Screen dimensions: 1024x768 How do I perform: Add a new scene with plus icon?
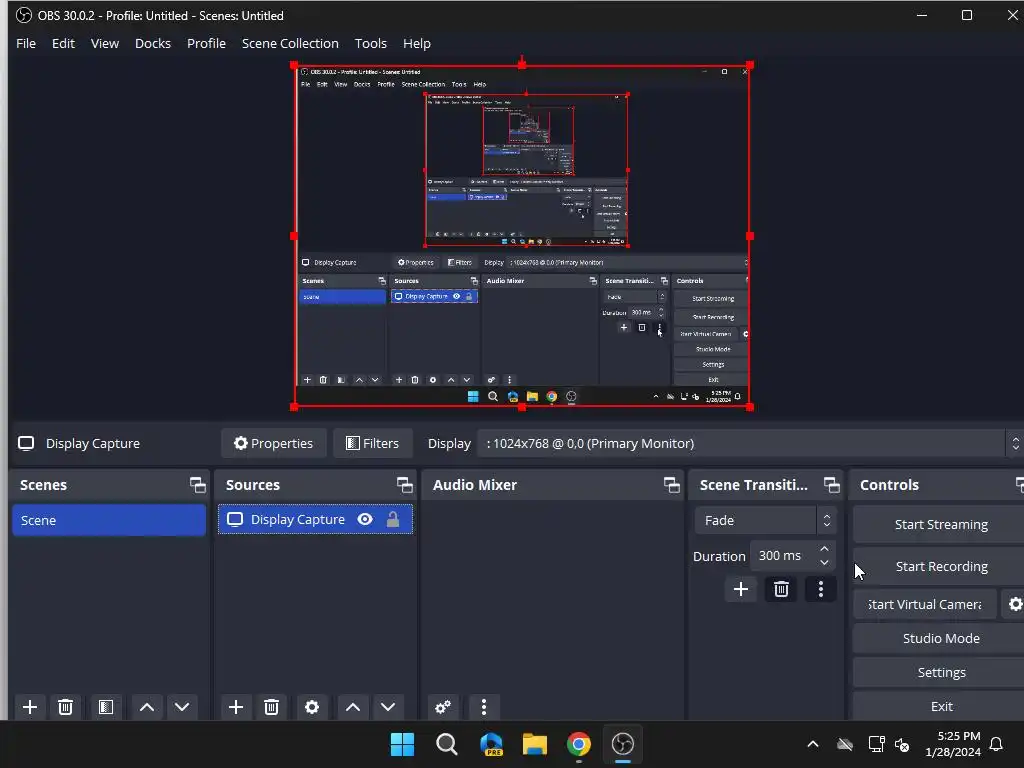click(x=29, y=707)
